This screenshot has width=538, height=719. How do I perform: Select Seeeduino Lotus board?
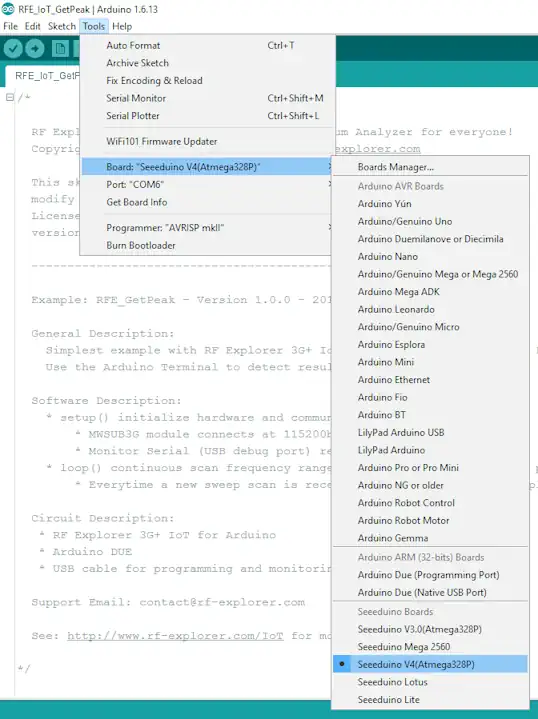(430, 682)
